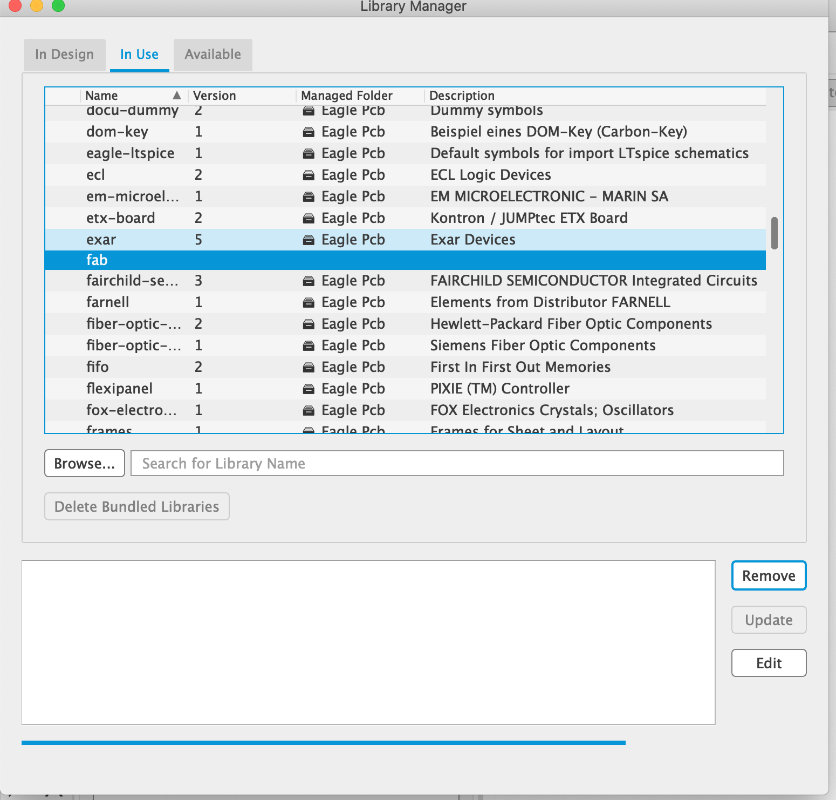Switch to the In Design tab
Image resolution: width=836 pixels, height=800 pixels.
coord(65,54)
